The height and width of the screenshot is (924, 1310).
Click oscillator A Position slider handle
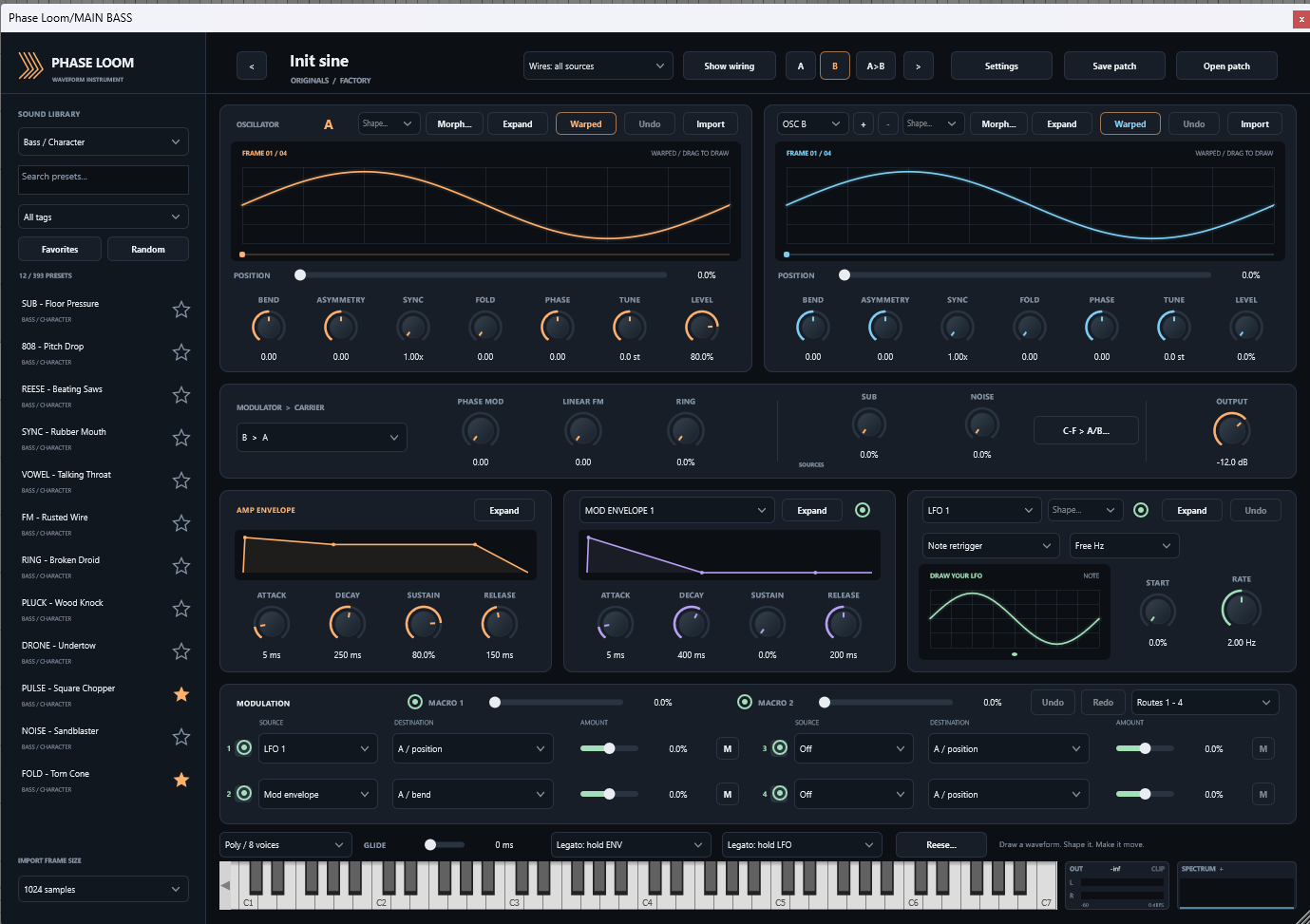300,275
